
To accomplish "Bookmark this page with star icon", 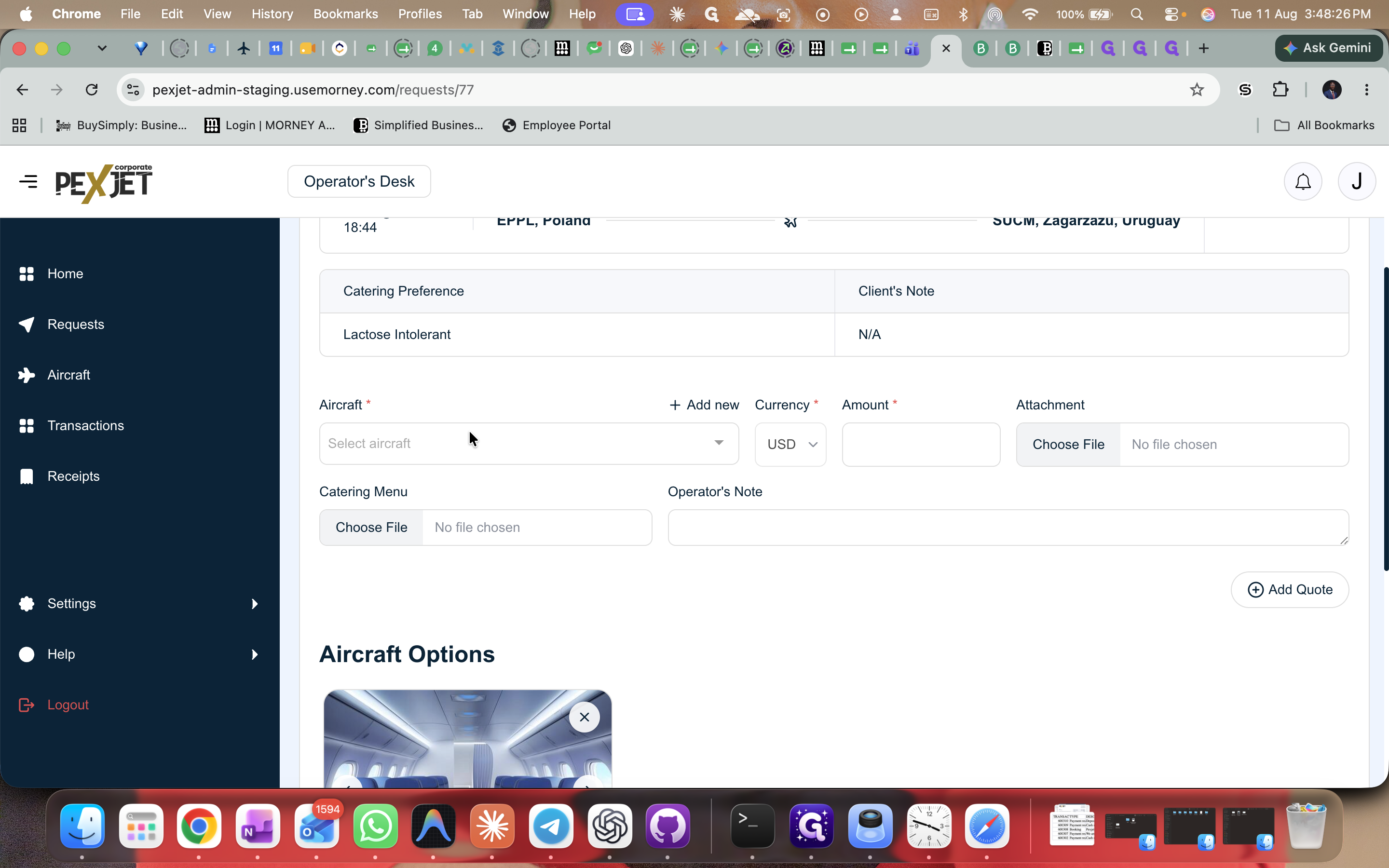I will point(1196,90).
